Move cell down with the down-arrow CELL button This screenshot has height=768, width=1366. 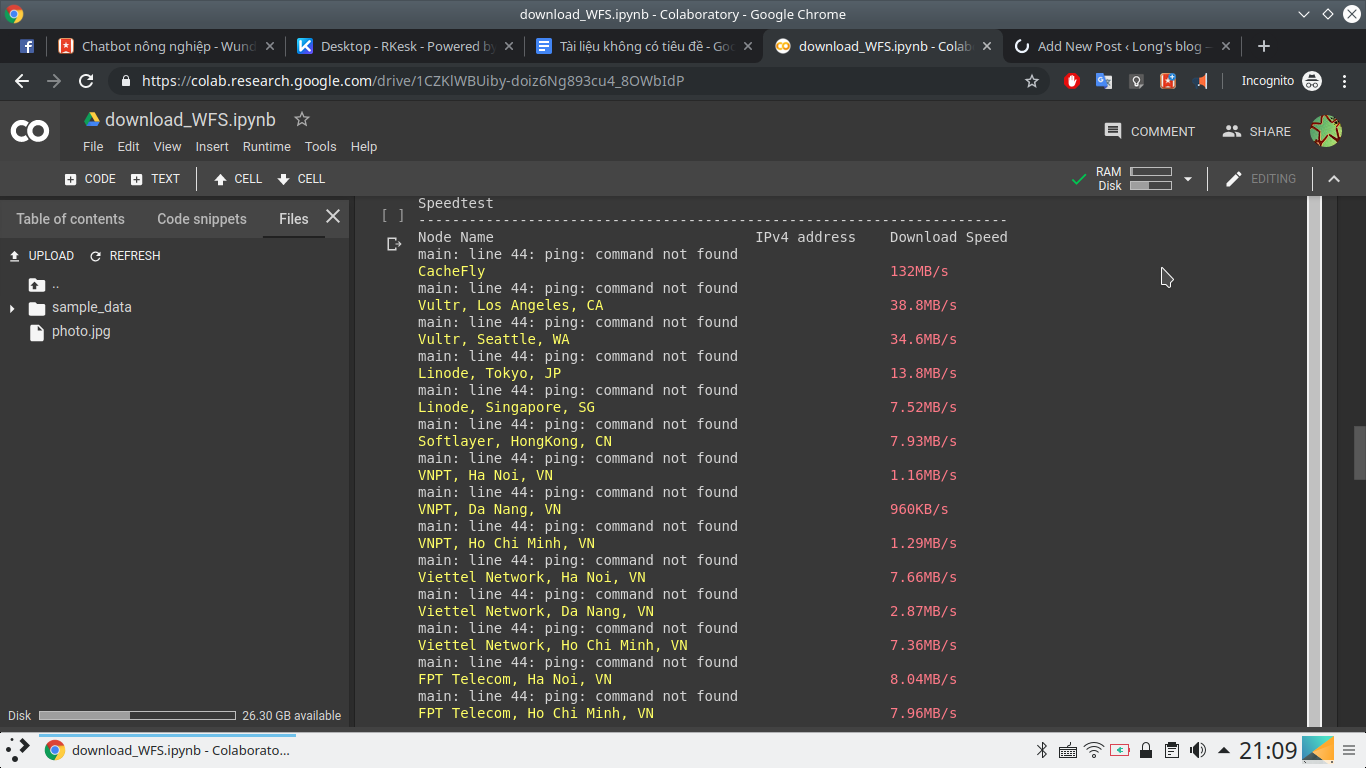pos(301,179)
